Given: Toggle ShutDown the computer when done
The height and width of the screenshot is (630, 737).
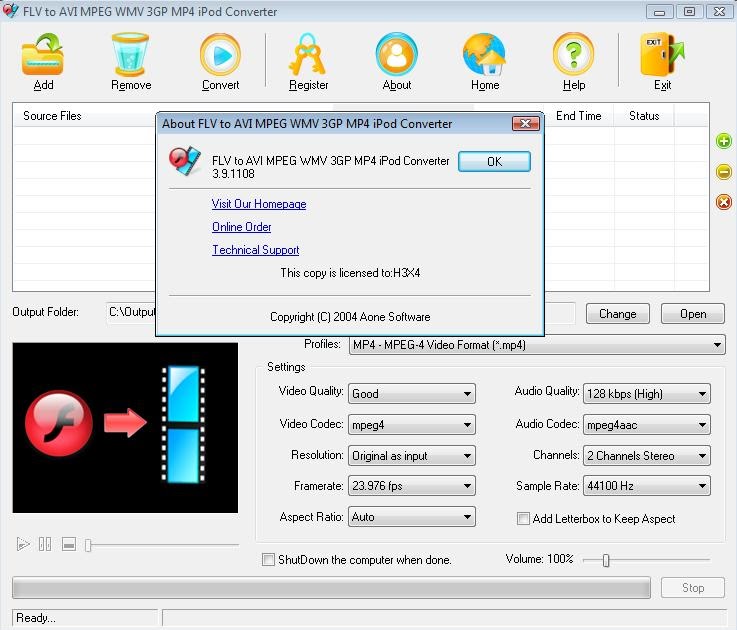Looking at the screenshot, I should pyautogui.click(x=268, y=559).
